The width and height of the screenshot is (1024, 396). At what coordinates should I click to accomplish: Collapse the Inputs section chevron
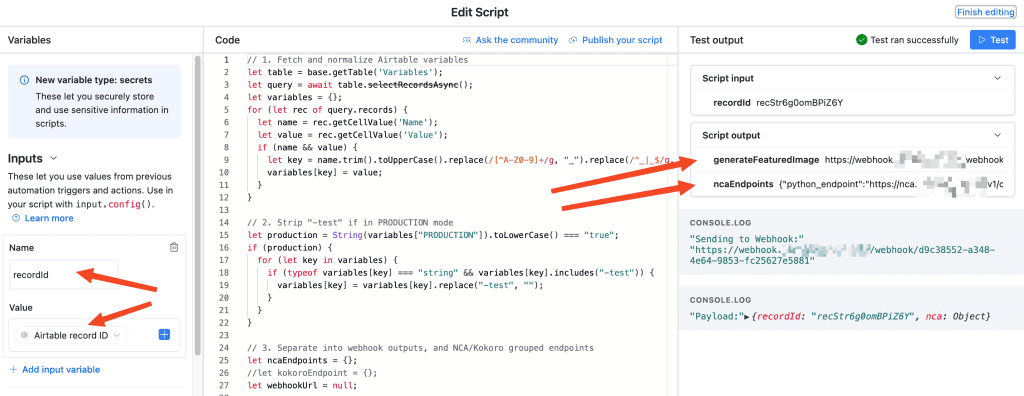54,158
